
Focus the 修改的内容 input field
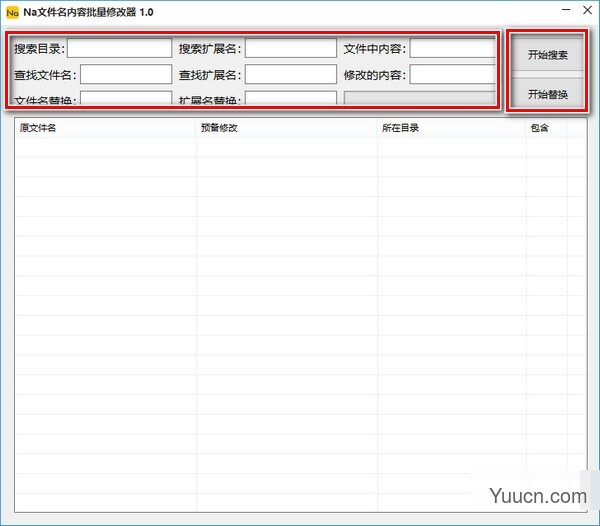pyautogui.click(x=452, y=74)
